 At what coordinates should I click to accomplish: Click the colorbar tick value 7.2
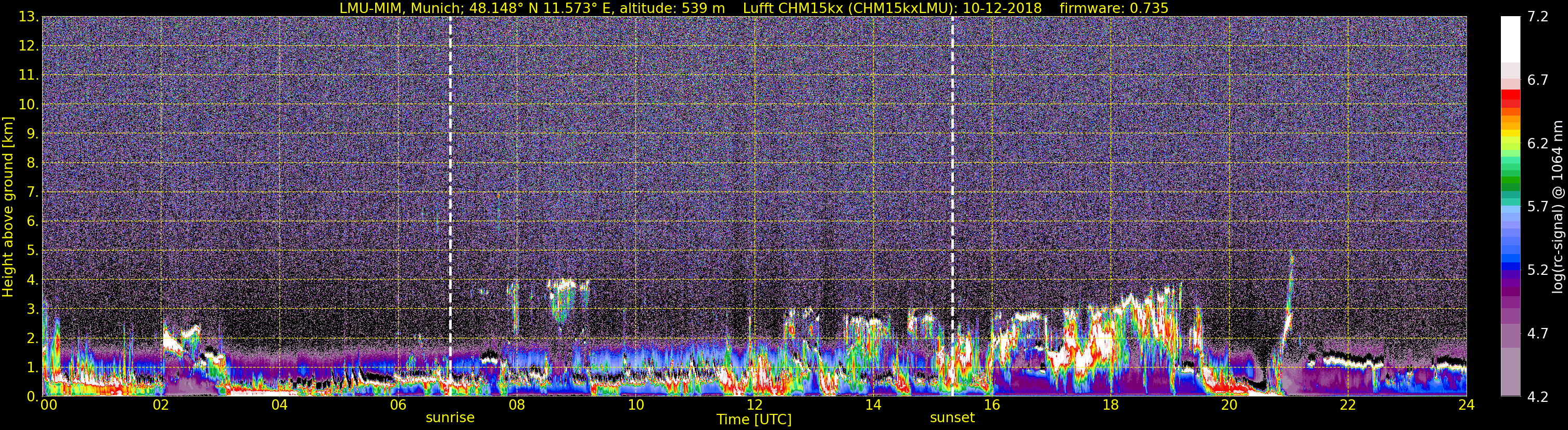click(1538, 17)
